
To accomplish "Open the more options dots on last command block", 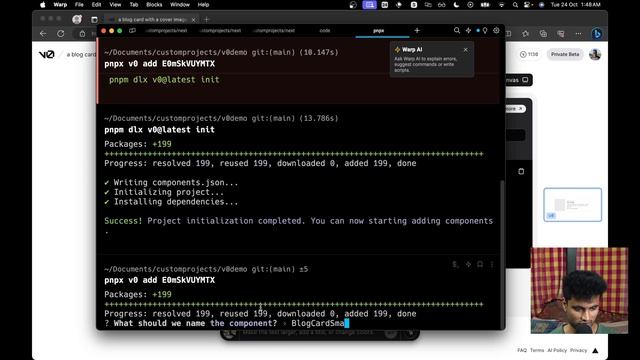I will click(492, 264).
